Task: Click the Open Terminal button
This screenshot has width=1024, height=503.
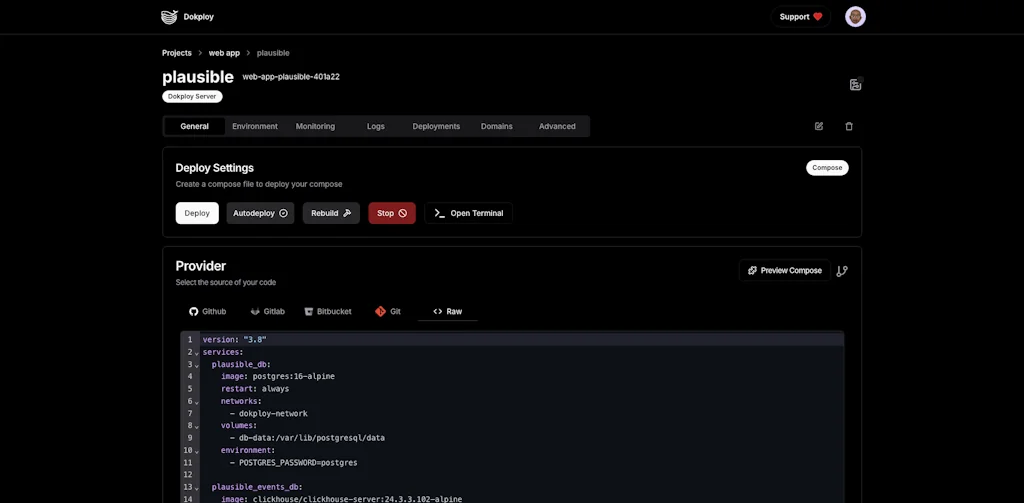Action: click(468, 213)
